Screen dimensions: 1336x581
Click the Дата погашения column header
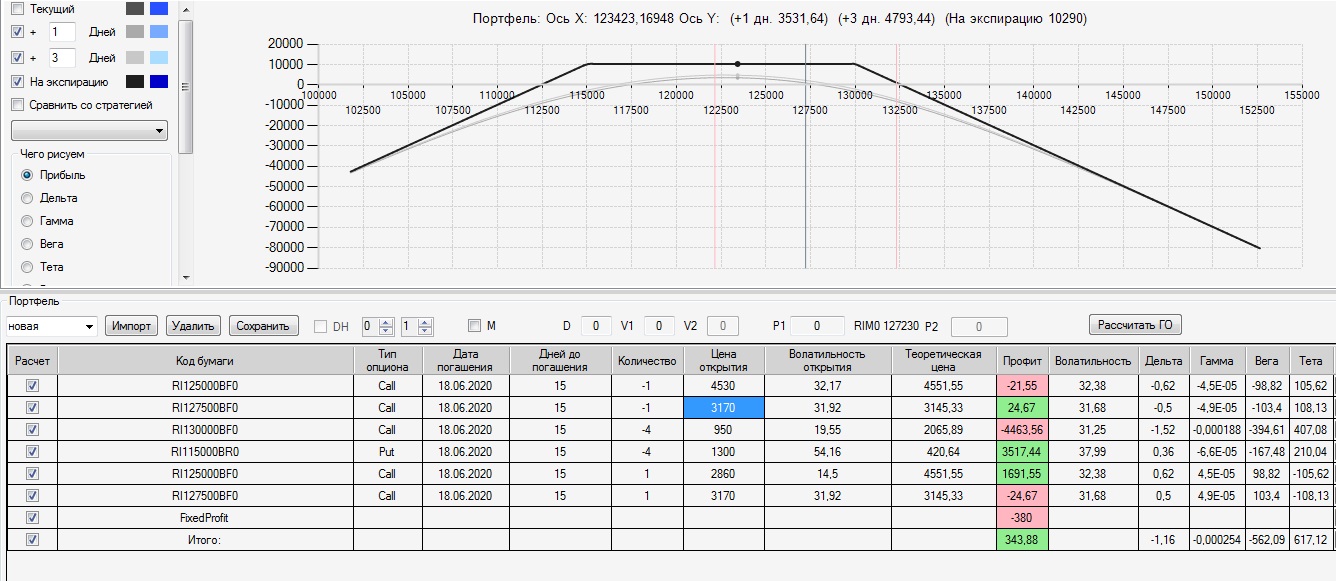point(465,360)
